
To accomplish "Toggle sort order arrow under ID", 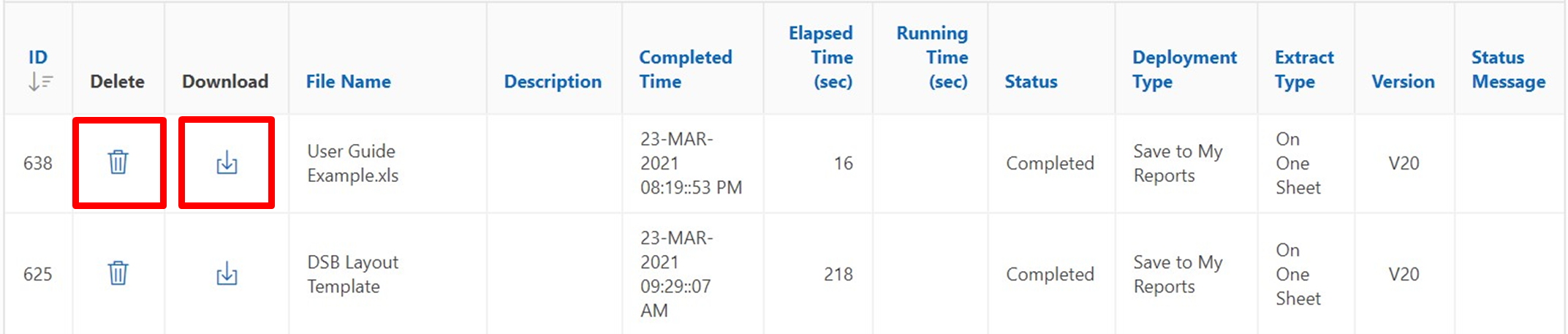I will [x=40, y=83].
